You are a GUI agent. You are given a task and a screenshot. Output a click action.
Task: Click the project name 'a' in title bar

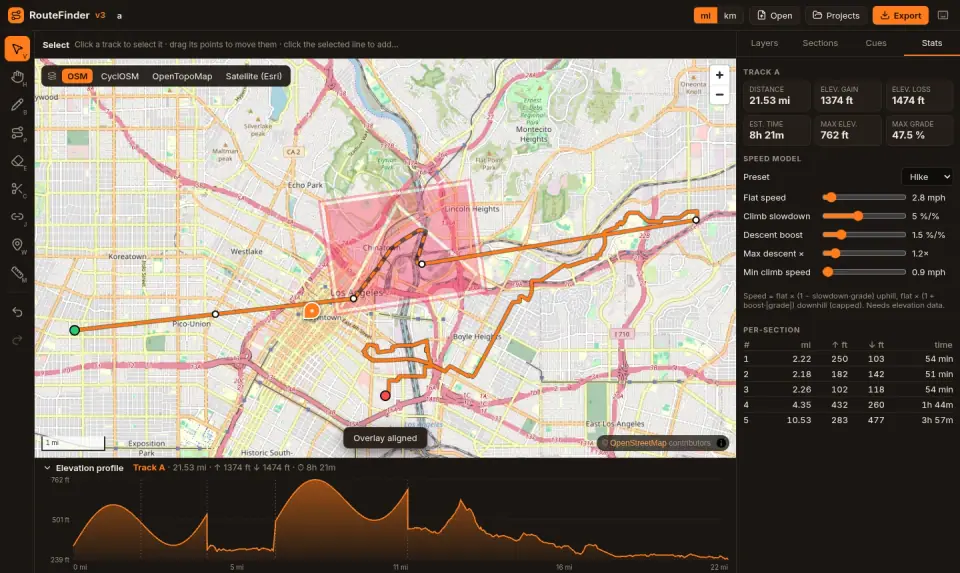point(119,16)
